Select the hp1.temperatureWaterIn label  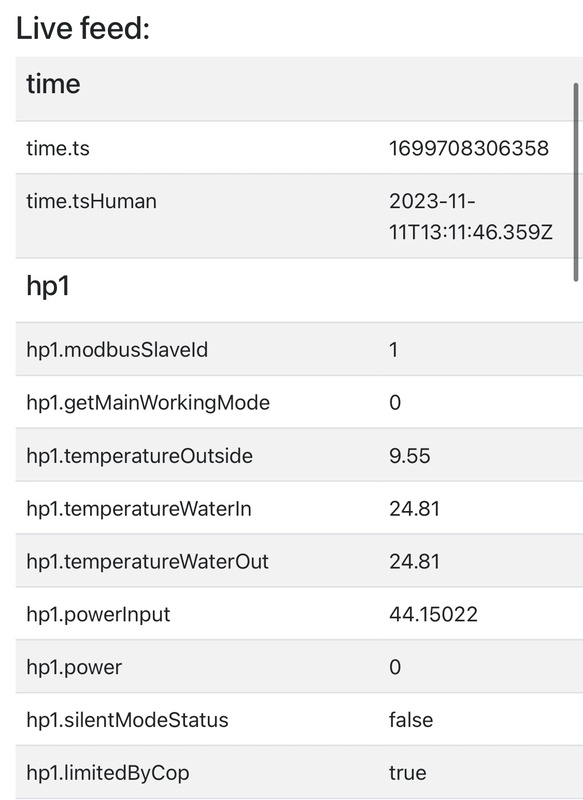pos(139,509)
